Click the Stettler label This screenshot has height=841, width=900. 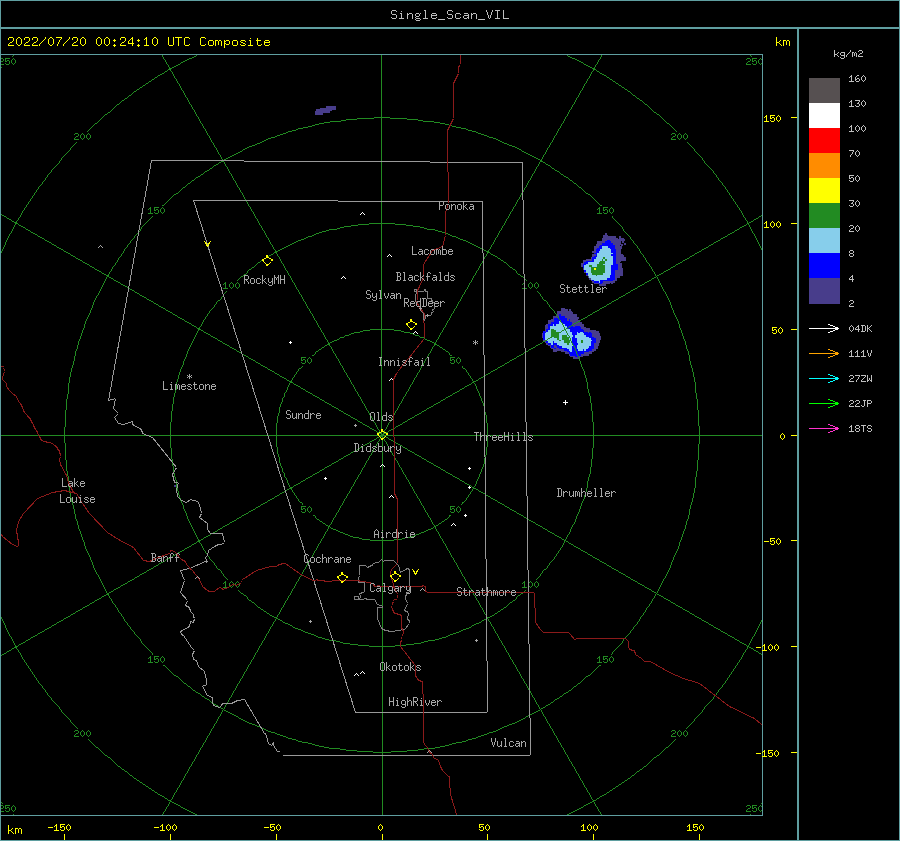click(x=583, y=289)
